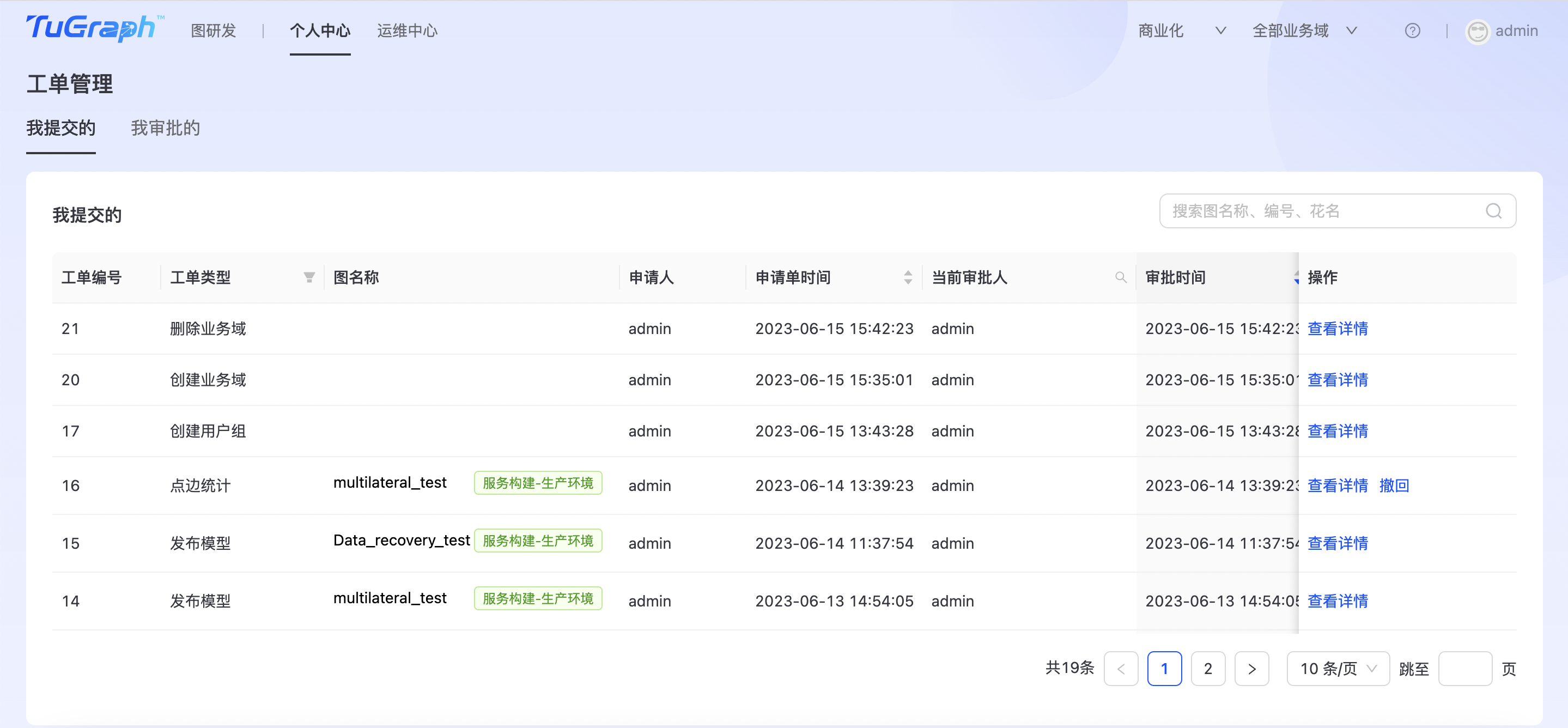1568x728 pixels.
Task: Click the 工单管理 page title
Action: [69, 84]
